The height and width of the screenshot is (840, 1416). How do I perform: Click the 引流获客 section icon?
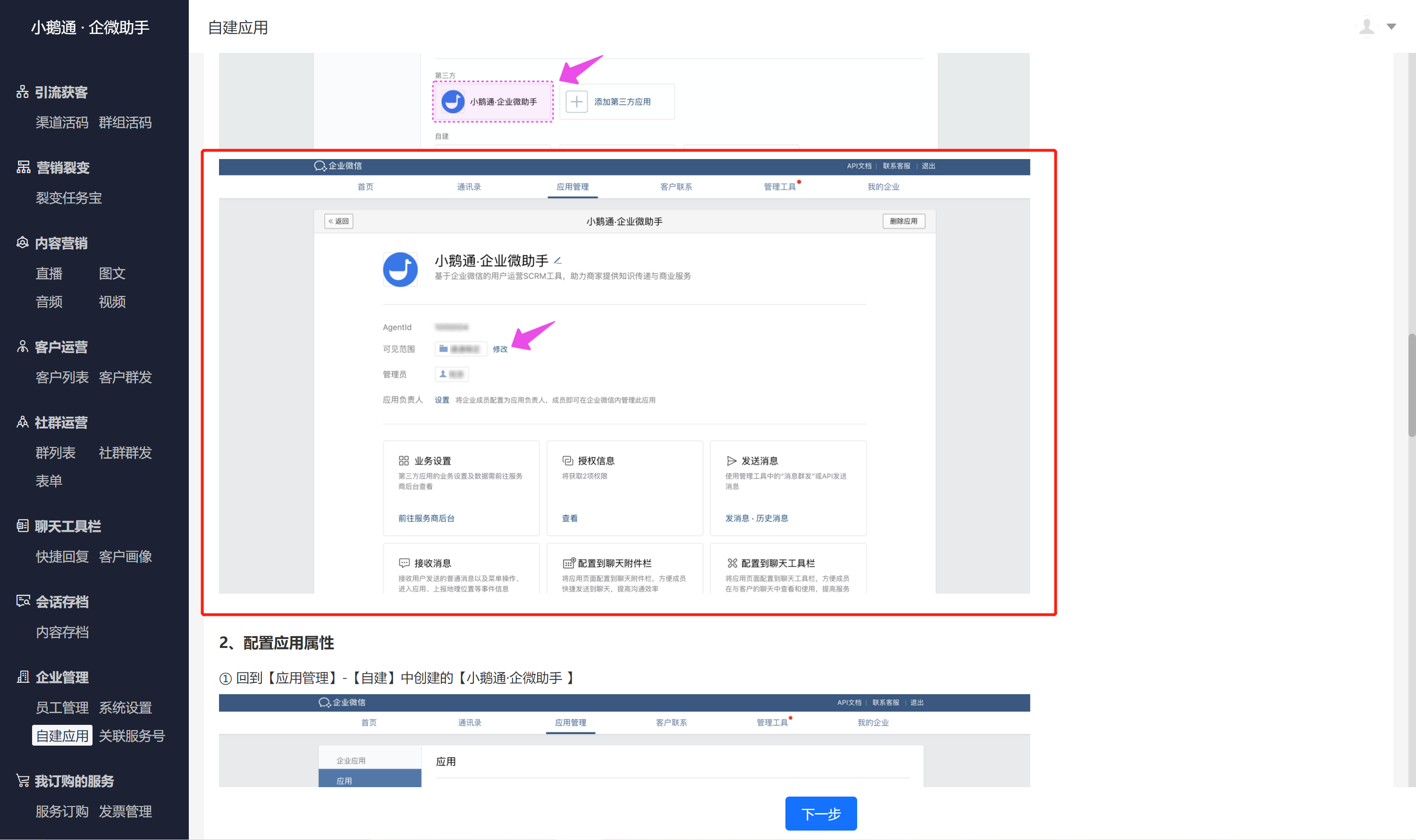point(23,92)
